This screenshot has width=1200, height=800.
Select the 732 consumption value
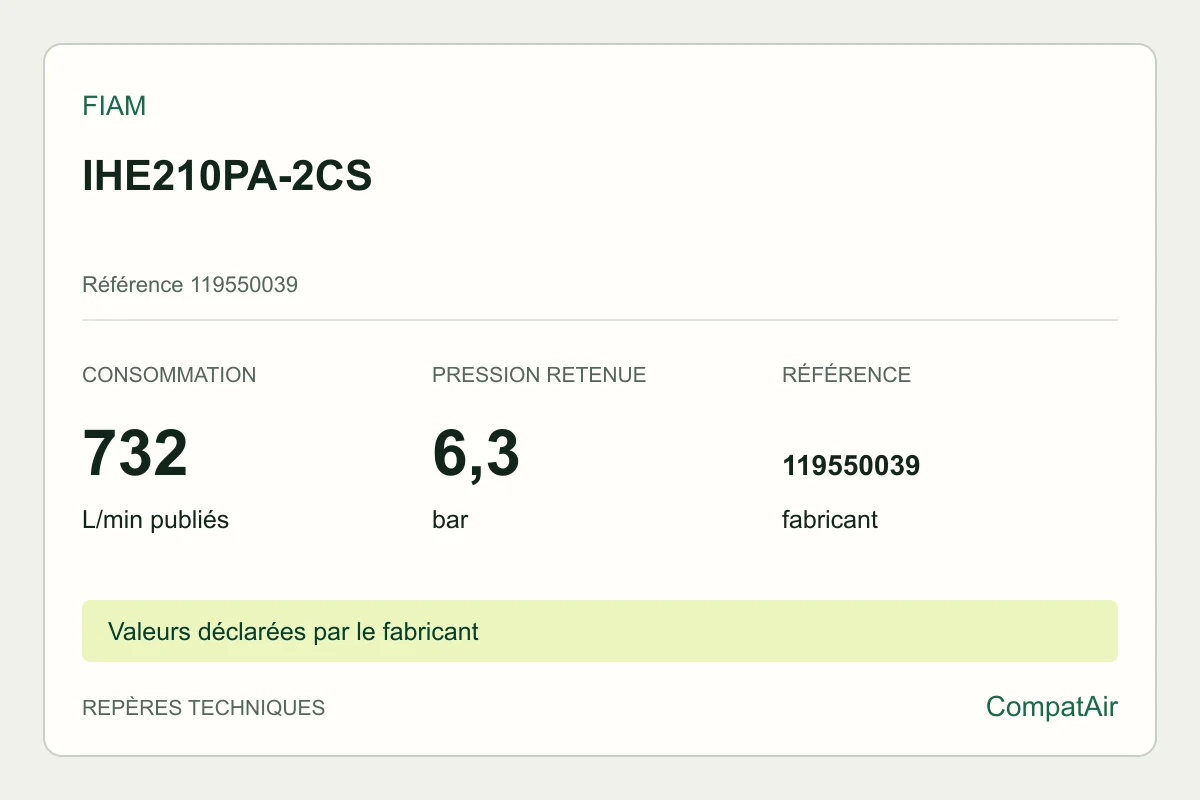click(135, 453)
